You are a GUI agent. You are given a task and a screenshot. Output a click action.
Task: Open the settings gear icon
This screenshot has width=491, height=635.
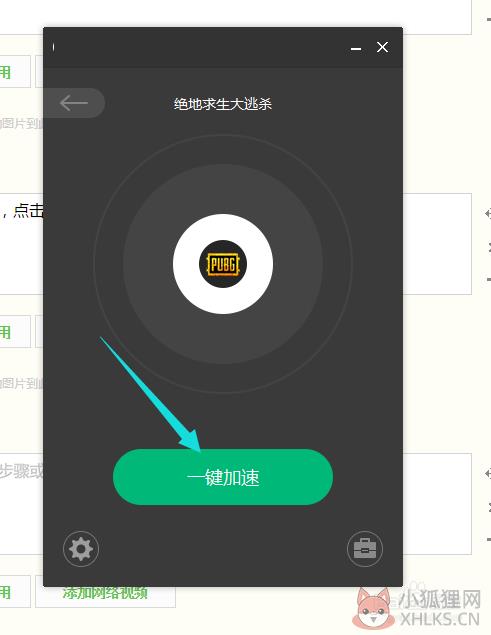[81, 549]
